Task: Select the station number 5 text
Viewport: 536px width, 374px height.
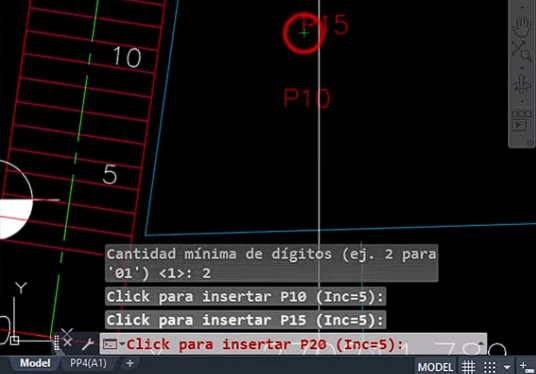Action: point(110,174)
